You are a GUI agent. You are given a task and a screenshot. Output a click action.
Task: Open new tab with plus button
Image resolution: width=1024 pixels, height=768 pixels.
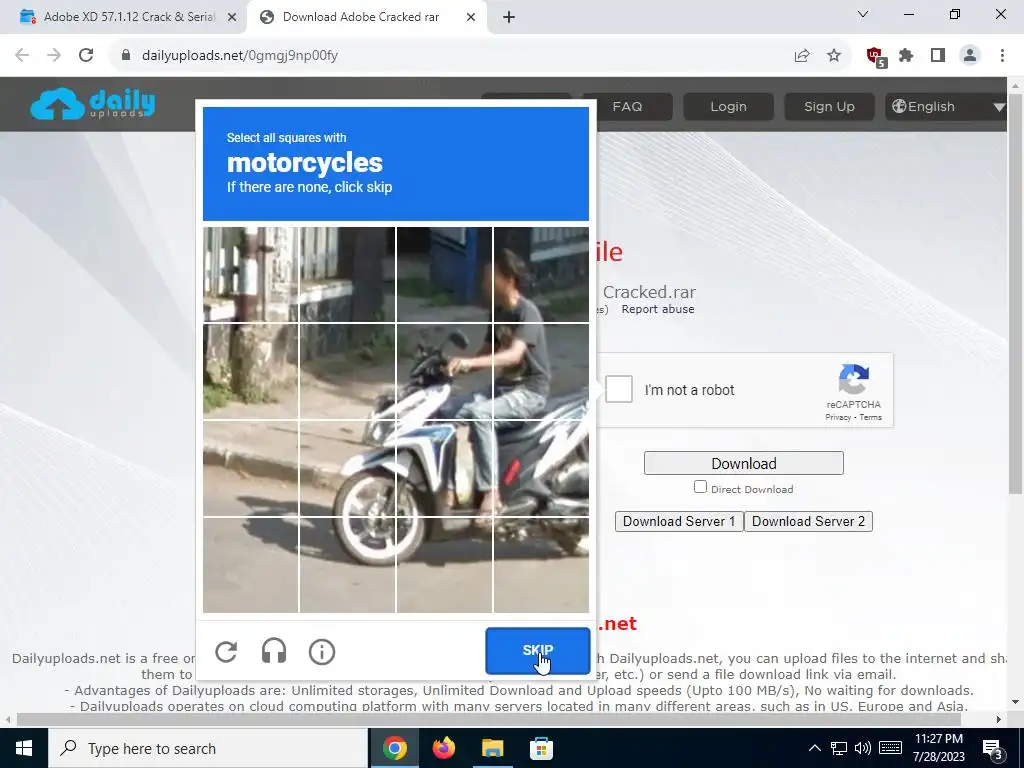click(x=509, y=18)
